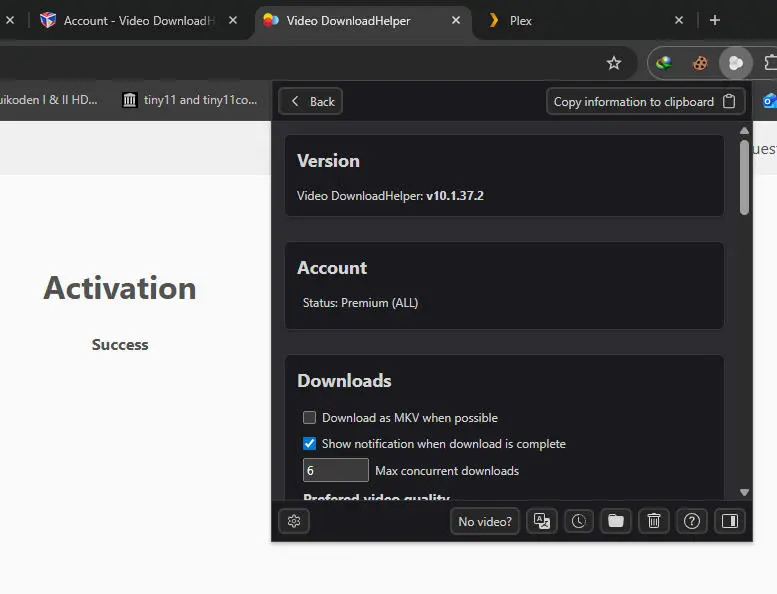Open a new browser tab
This screenshot has width=777, height=594.
(x=715, y=20)
